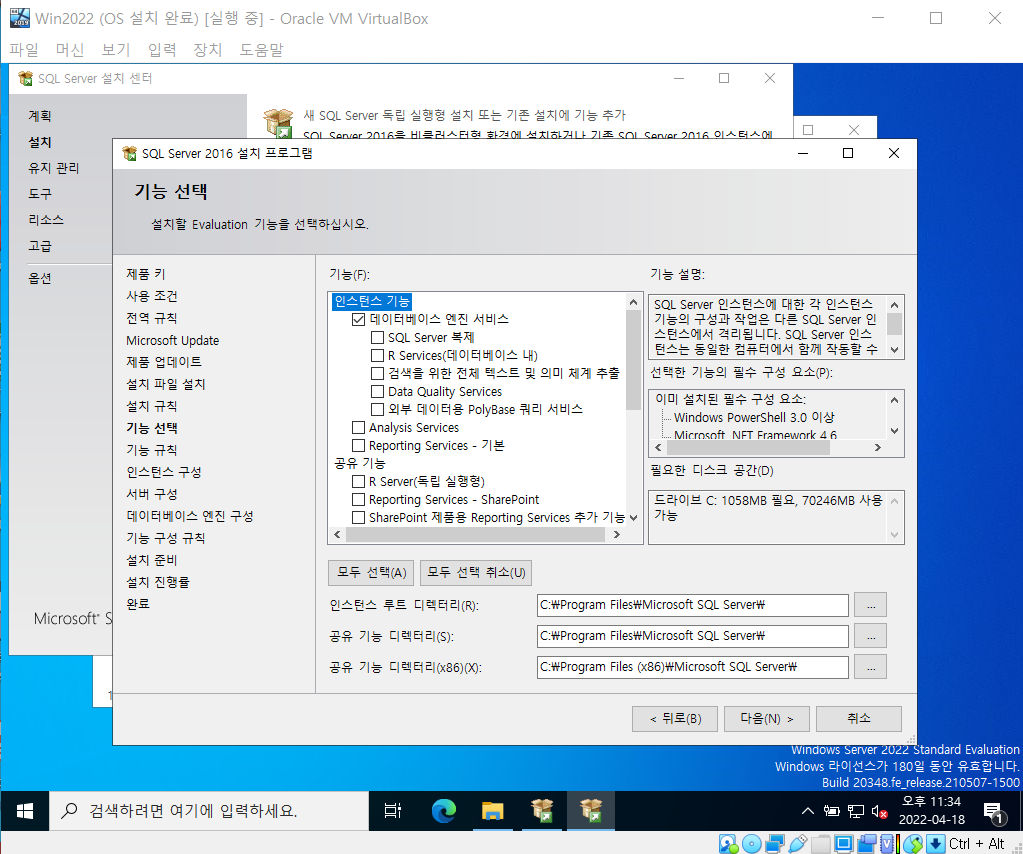Enable R Services (in-database) checkbox

(377, 356)
